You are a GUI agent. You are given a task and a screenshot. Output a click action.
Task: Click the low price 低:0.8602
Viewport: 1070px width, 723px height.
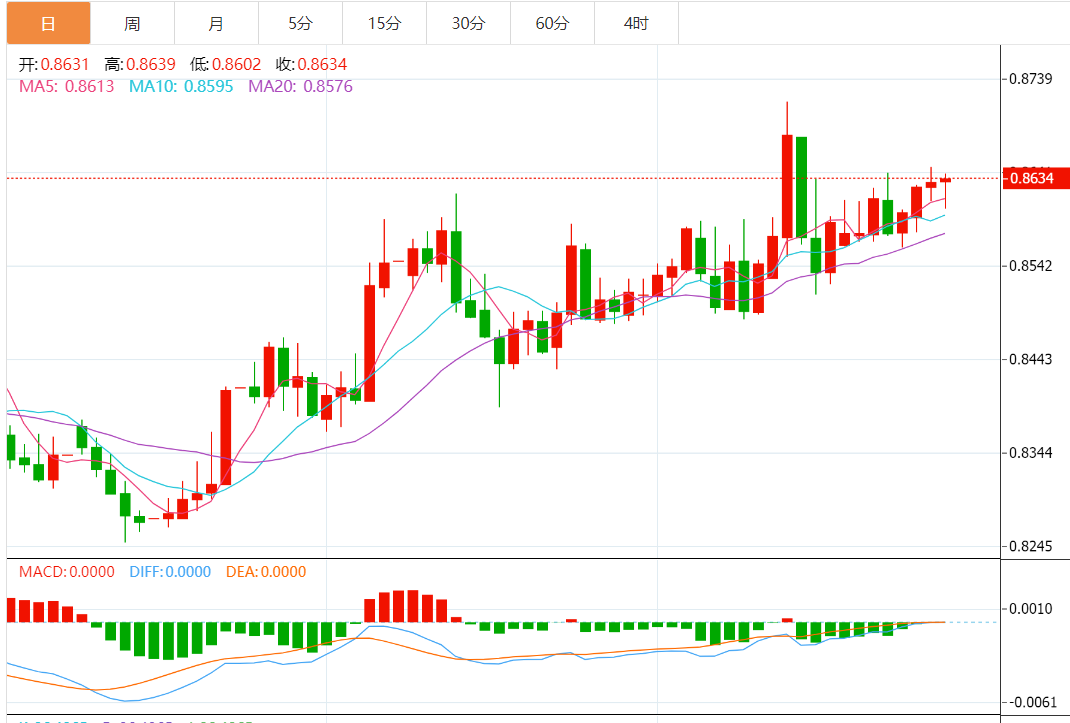click(x=225, y=64)
